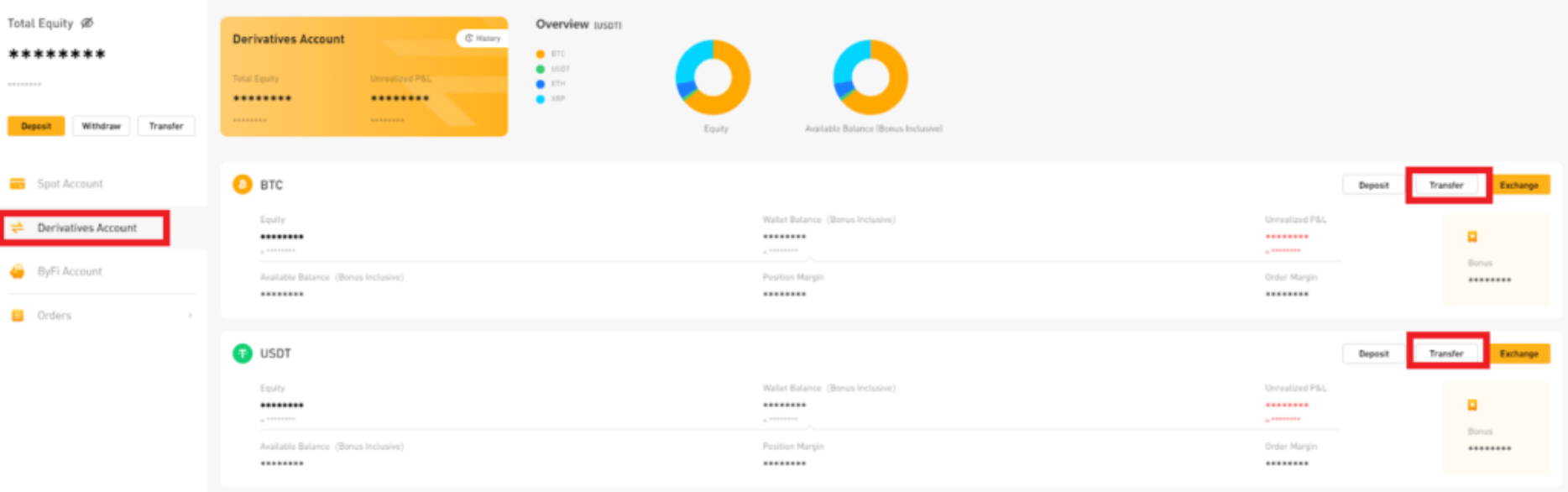
Task: Click the BTC Order Margin label
Action: pos(1291,277)
